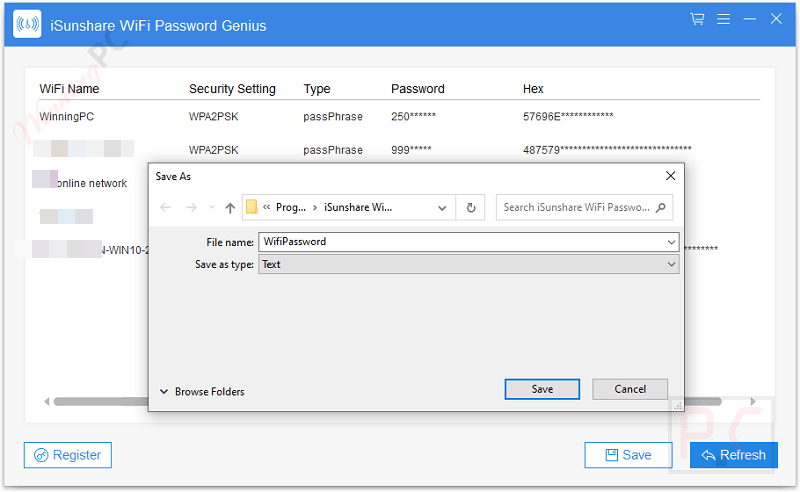Click the folder icon in address bar
The image size is (800, 492).
(252, 207)
